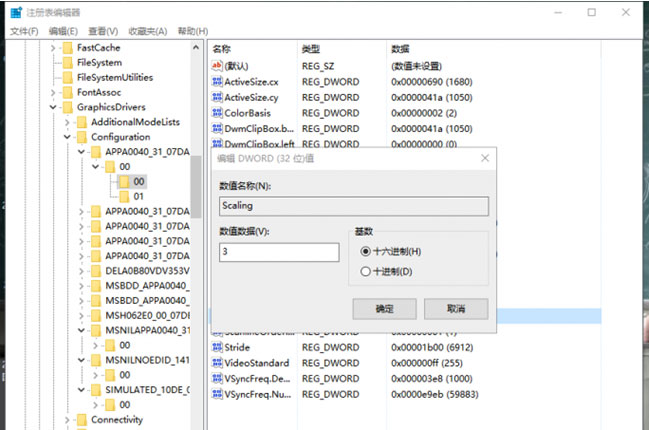
Task: Select the value 0x00000690 (1680)
Action: pyautogui.click(x=432, y=82)
